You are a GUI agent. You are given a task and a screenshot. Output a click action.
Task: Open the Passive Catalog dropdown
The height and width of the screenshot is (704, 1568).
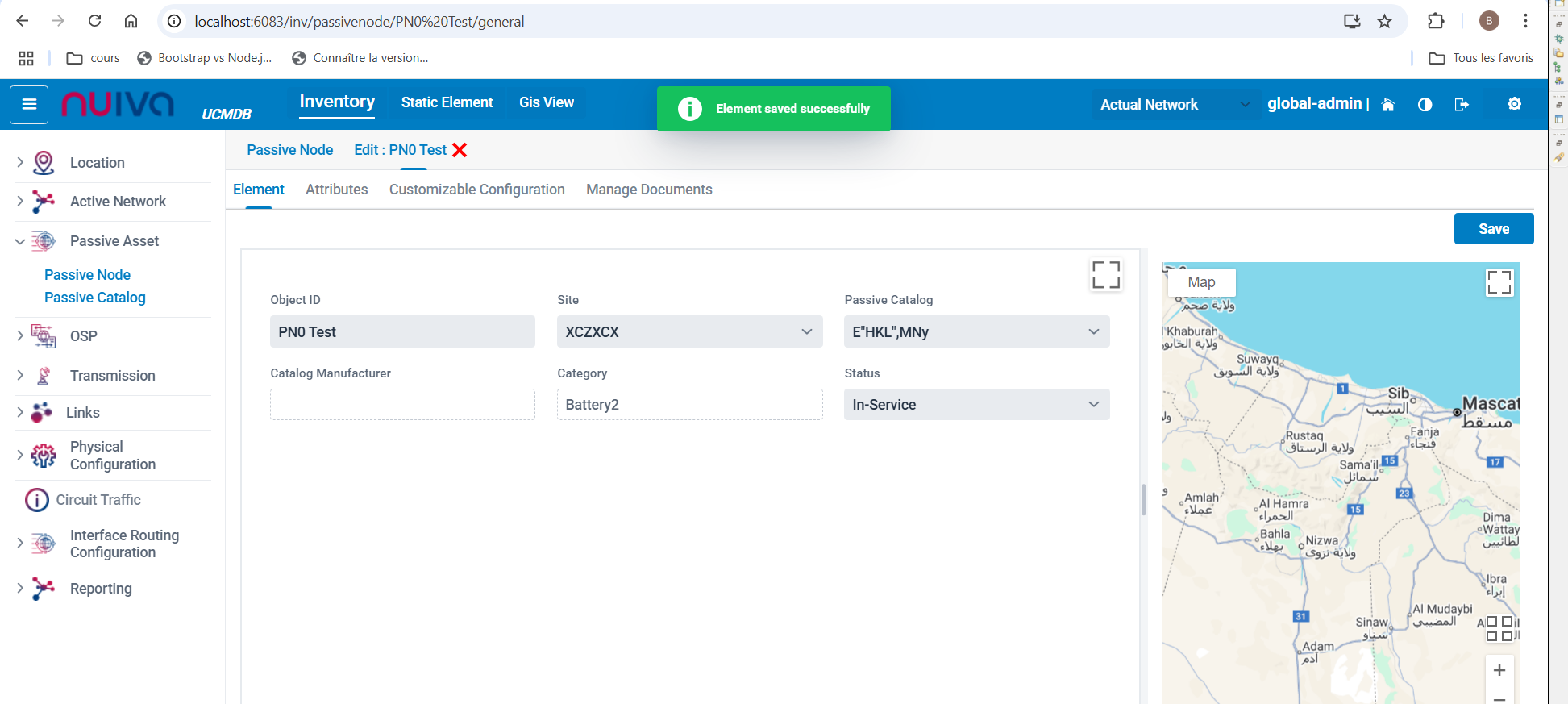point(976,331)
